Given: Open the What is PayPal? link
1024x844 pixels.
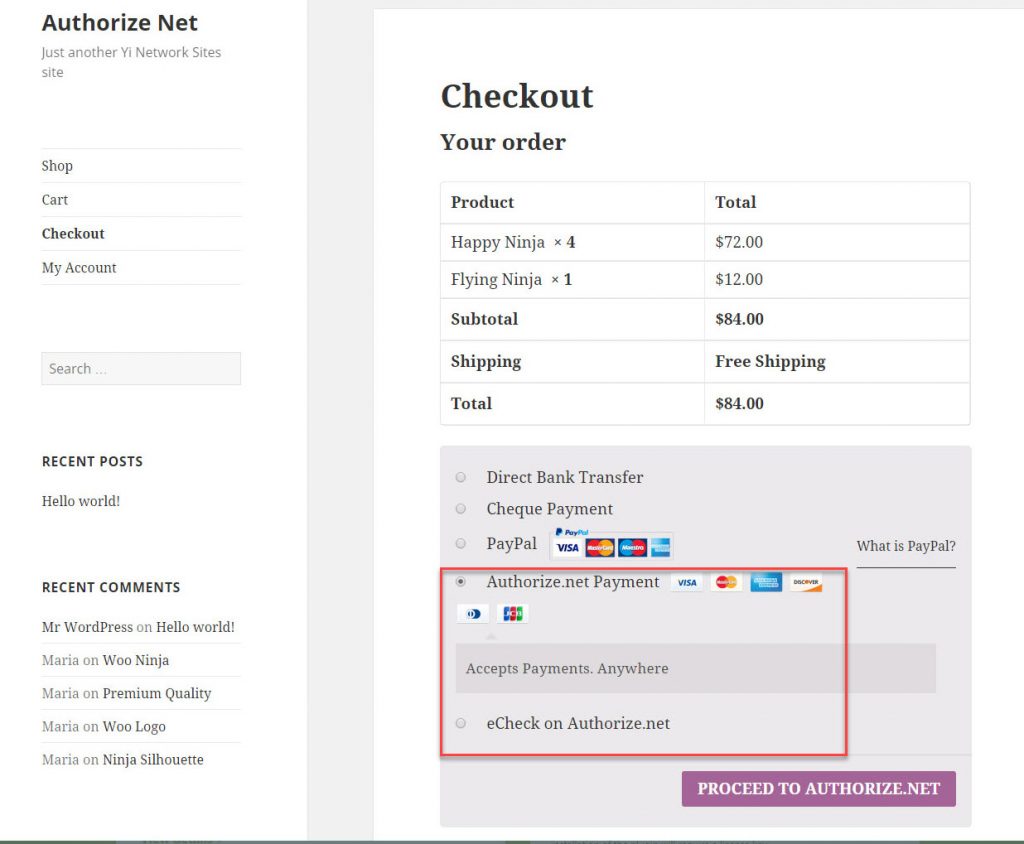Looking at the screenshot, I should click(906, 546).
